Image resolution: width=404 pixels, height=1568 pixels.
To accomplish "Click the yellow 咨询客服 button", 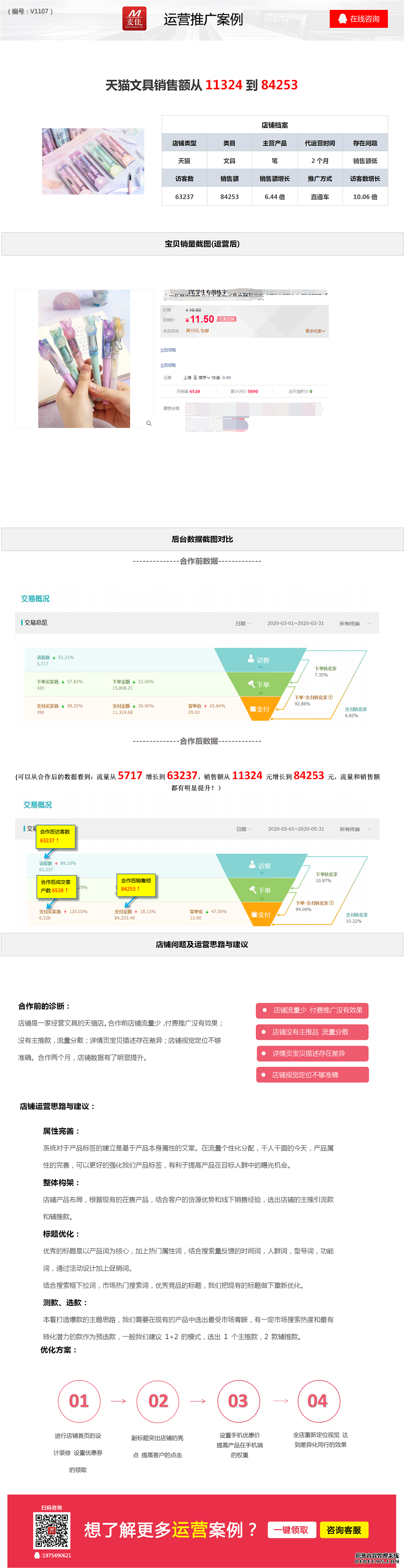I will (344, 1530).
